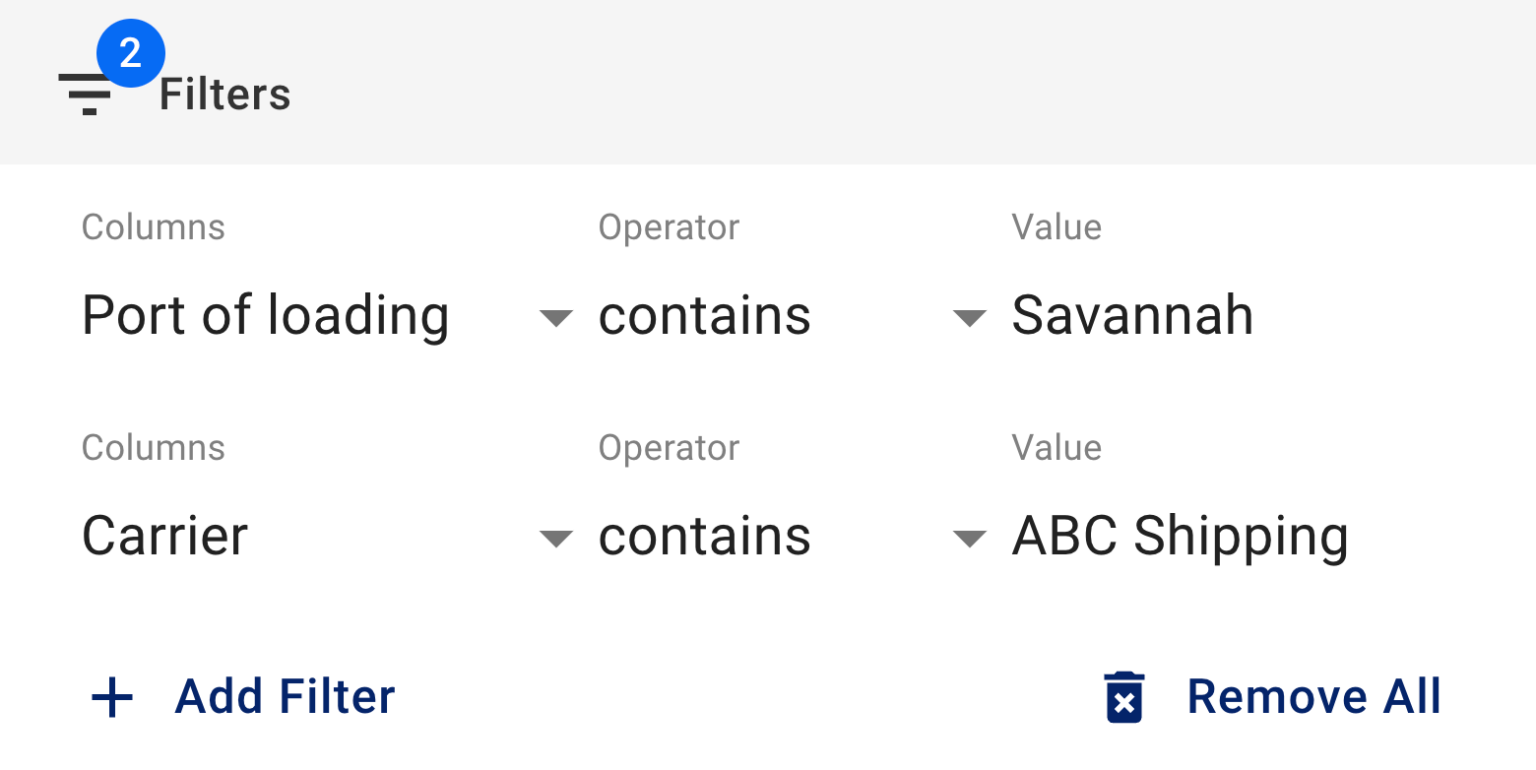Click the chevron next to ABC Shipping value
1536x770 pixels.
968,538
